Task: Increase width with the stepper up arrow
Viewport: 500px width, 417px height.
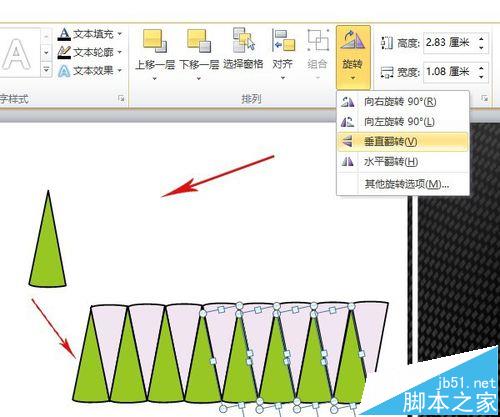Action: [482, 67]
